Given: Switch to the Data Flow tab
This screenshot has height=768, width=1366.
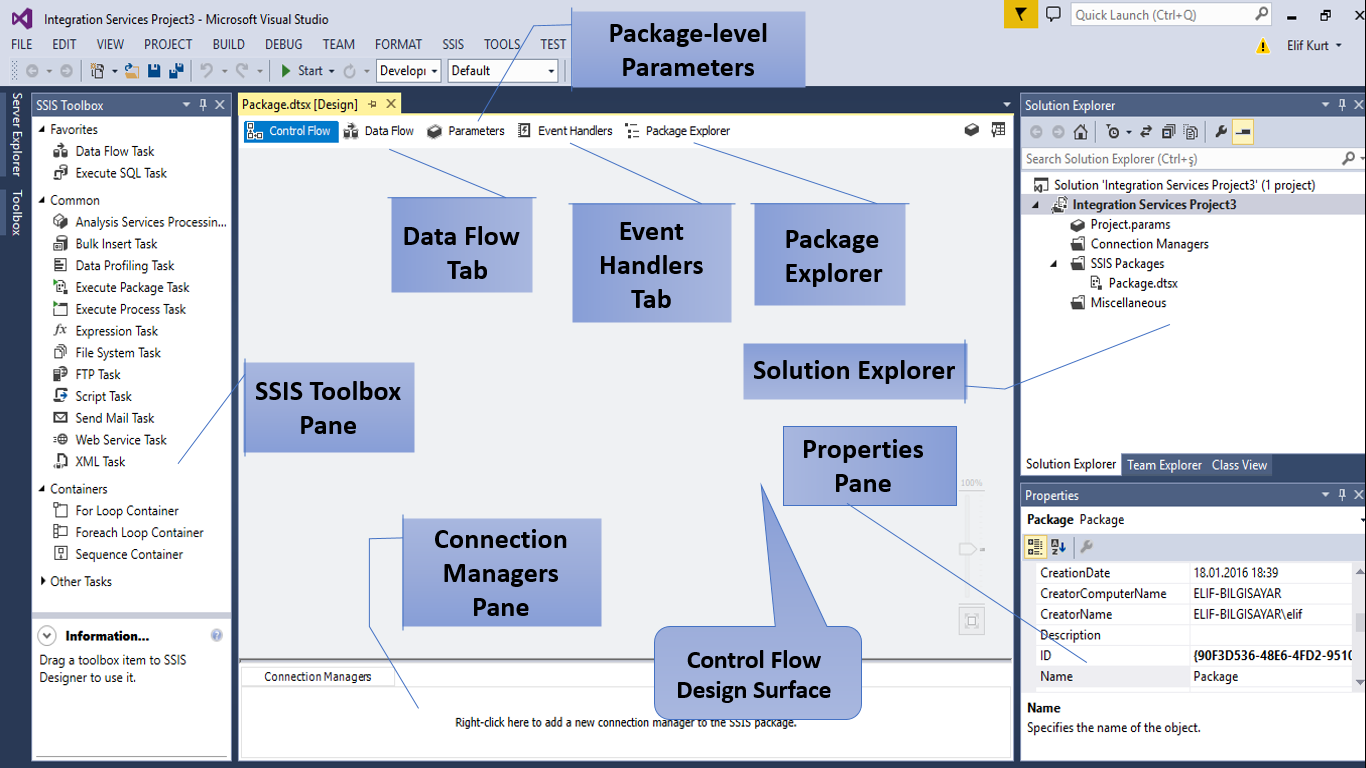Looking at the screenshot, I should (x=378, y=131).
